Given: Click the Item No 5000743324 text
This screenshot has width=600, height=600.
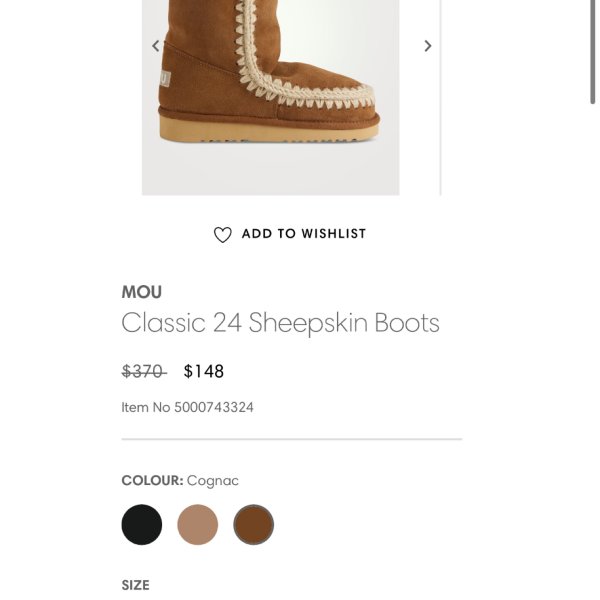Looking at the screenshot, I should (x=187, y=407).
